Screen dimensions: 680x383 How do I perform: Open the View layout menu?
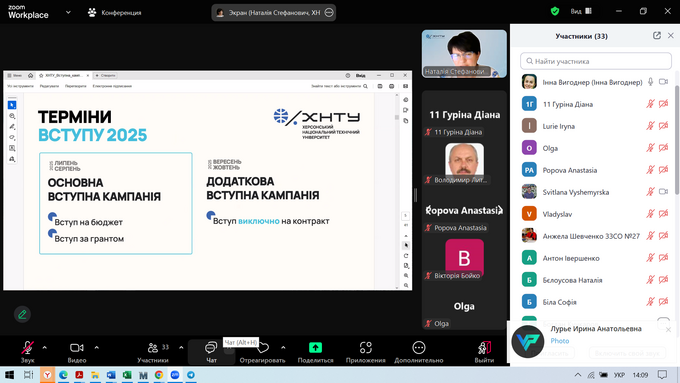pyautogui.click(x=581, y=11)
